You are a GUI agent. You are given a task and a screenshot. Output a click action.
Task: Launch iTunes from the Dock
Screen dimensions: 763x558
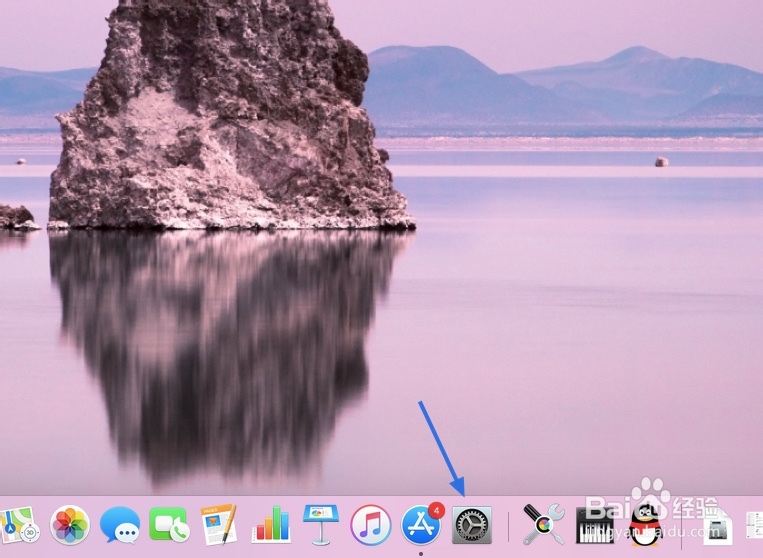coord(371,525)
